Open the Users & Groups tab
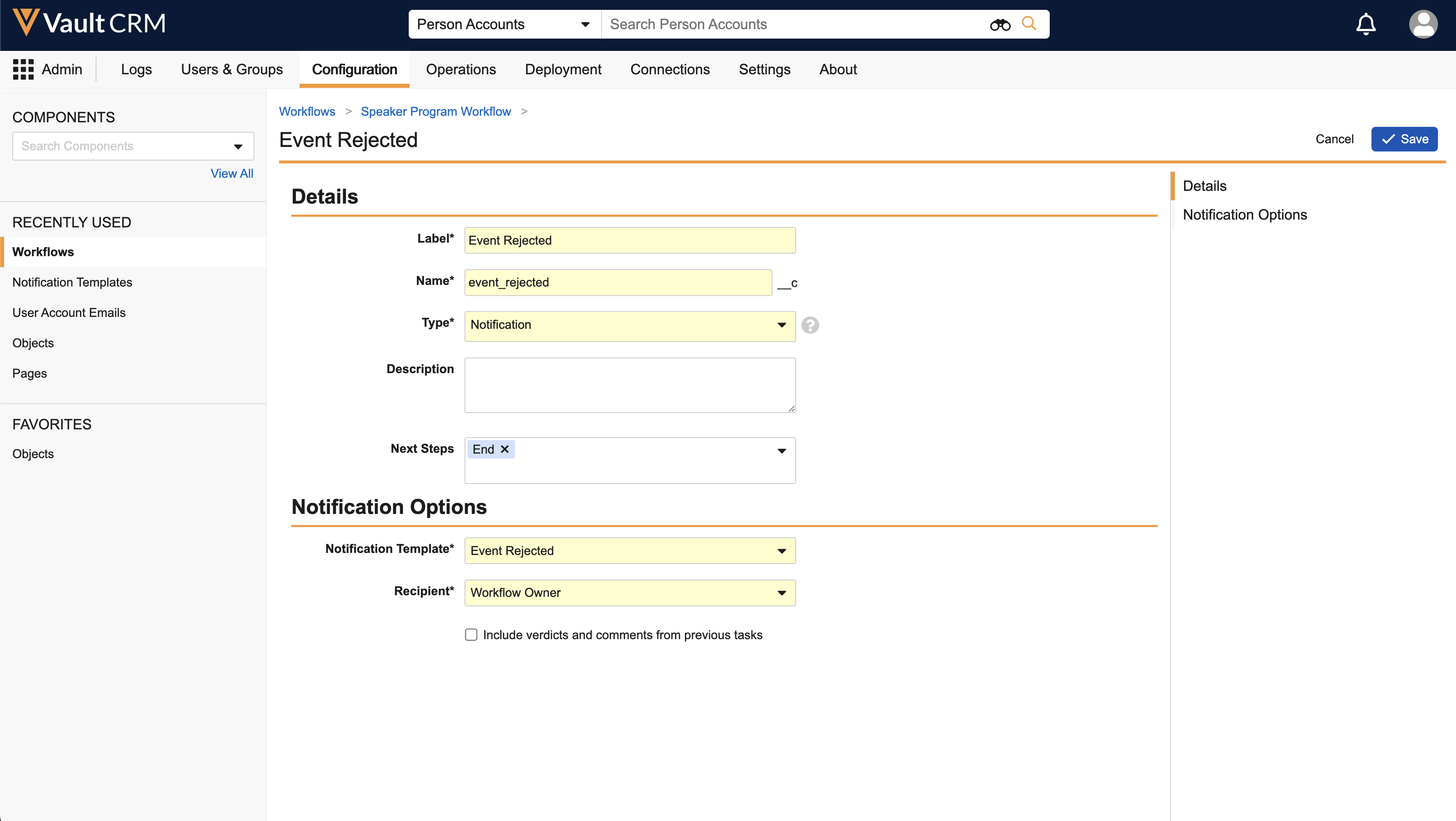Image resolution: width=1456 pixels, height=821 pixels. point(232,69)
